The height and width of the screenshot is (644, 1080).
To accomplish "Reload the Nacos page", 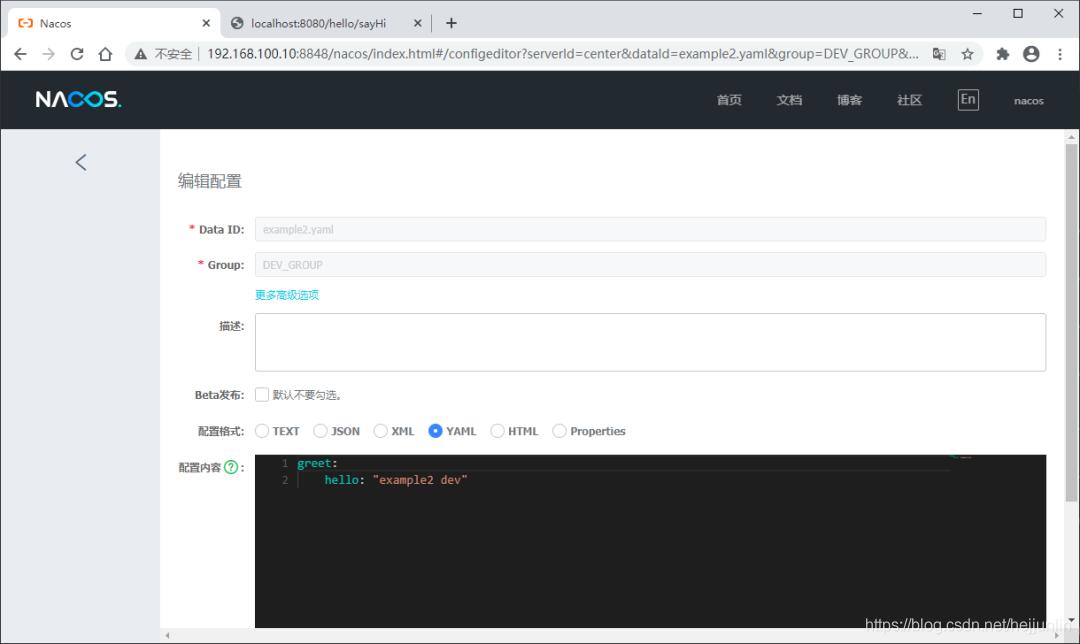I will [x=76, y=54].
